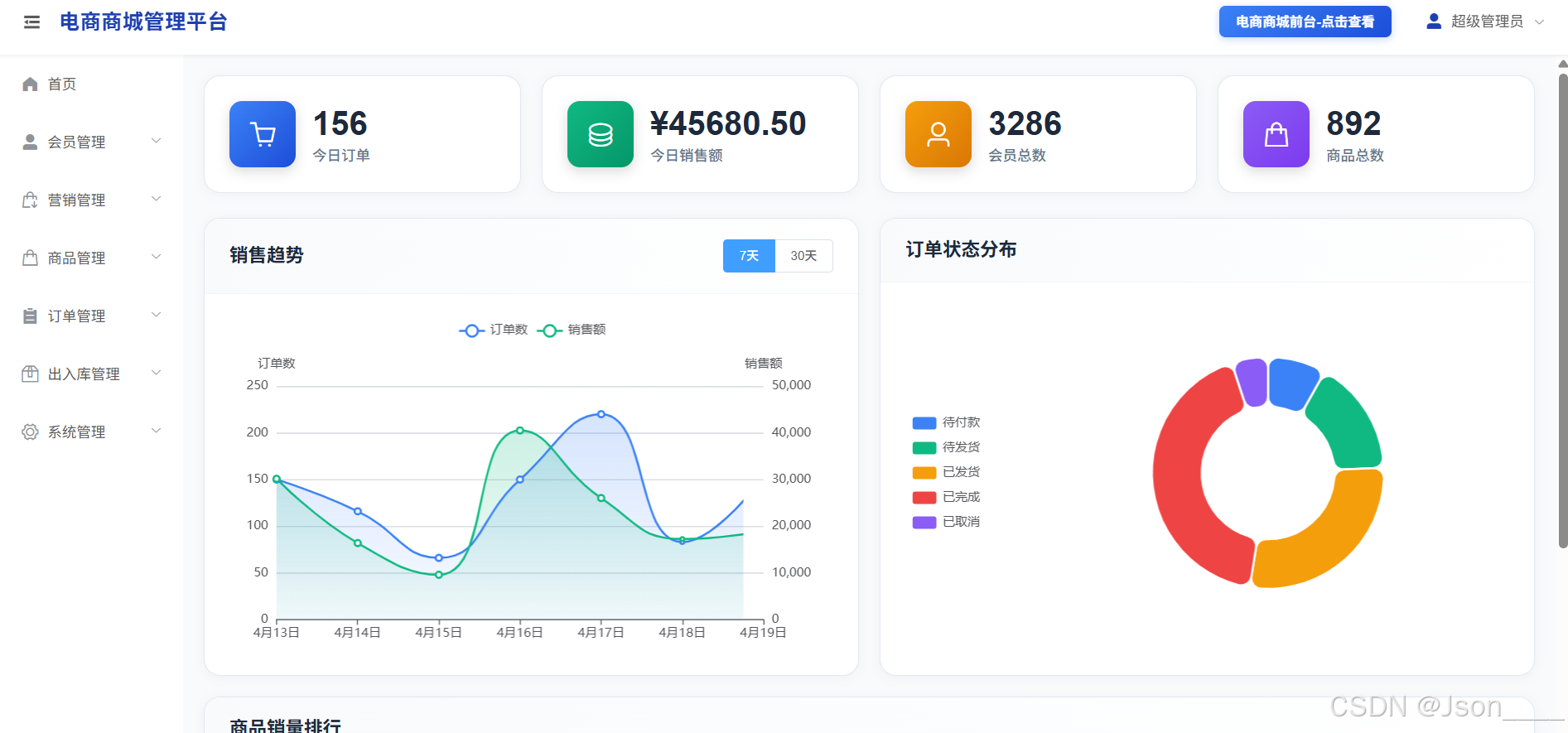This screenshot has width=1568, height=733.
Task: Open the 会员管理 menu label
Action: tap(76, 142)
